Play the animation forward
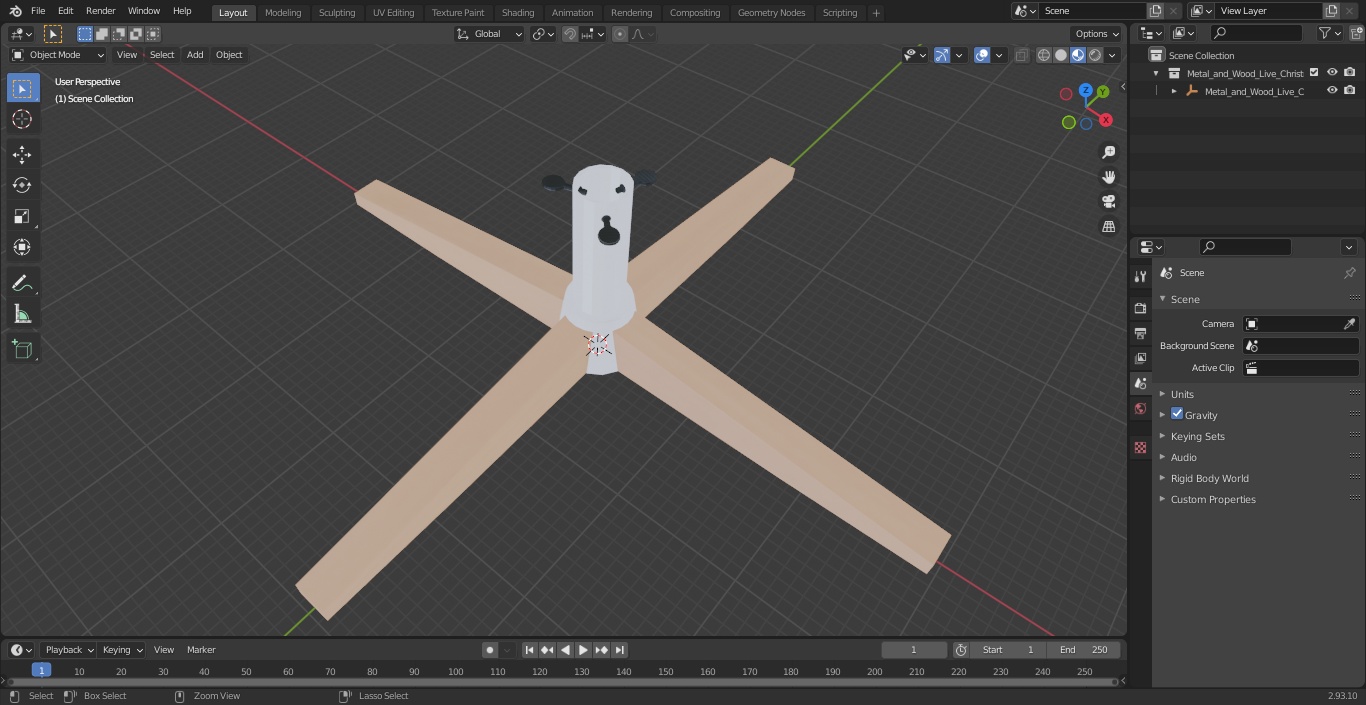 click(x=583, y=650)
